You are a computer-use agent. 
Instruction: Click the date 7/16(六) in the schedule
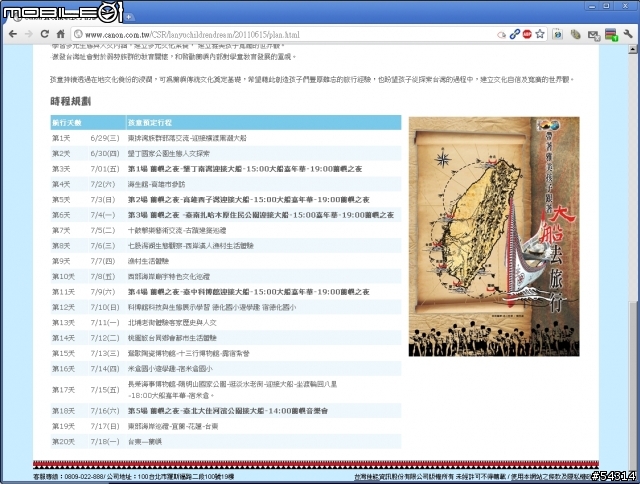[x=105, y=411]
